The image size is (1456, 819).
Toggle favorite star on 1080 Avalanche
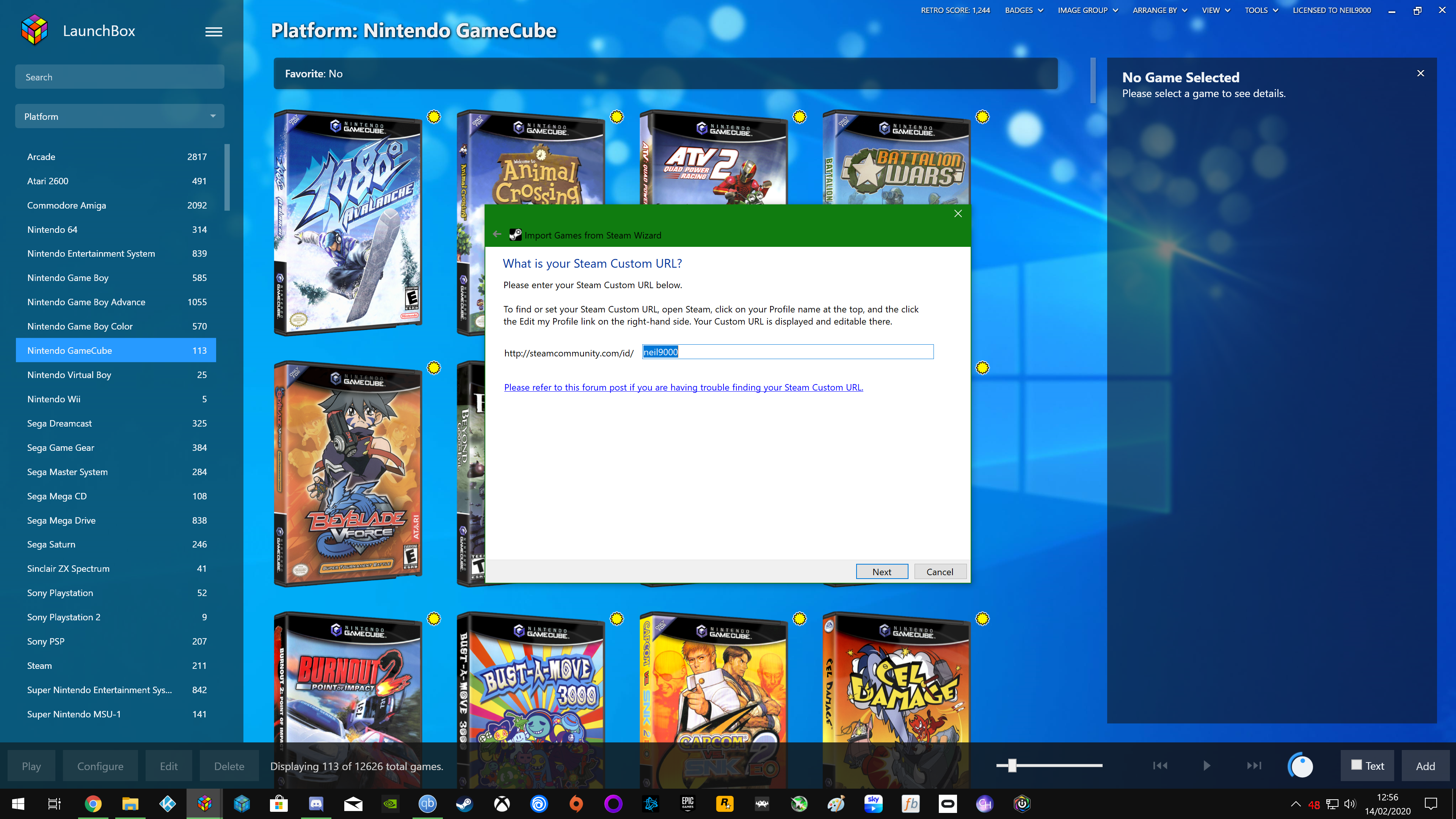click(433, 116)
